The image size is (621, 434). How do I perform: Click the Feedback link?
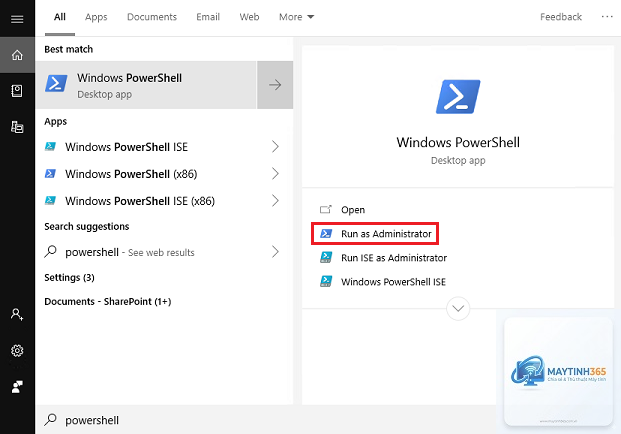[x=561, y=17]
